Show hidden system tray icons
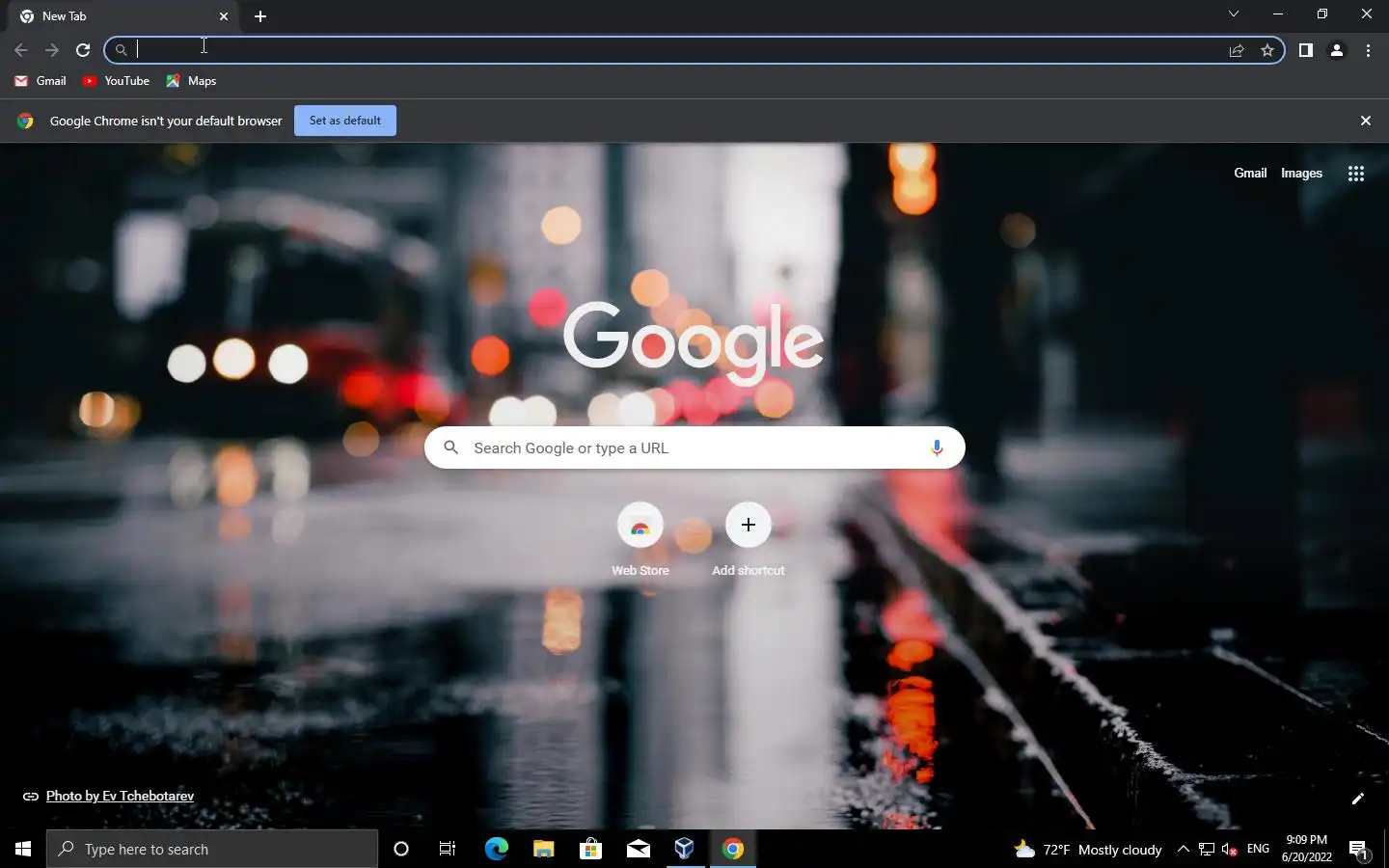 pos(1184,849)
